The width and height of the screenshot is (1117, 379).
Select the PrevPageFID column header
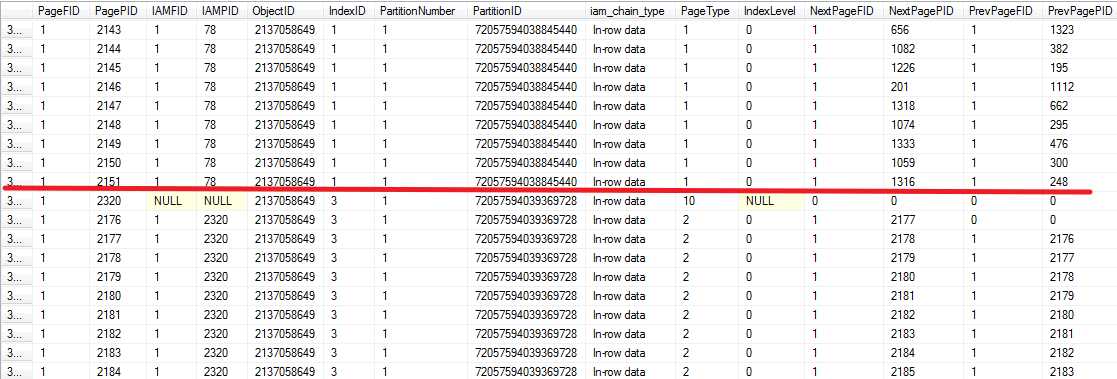click(x=1003, y=11)
